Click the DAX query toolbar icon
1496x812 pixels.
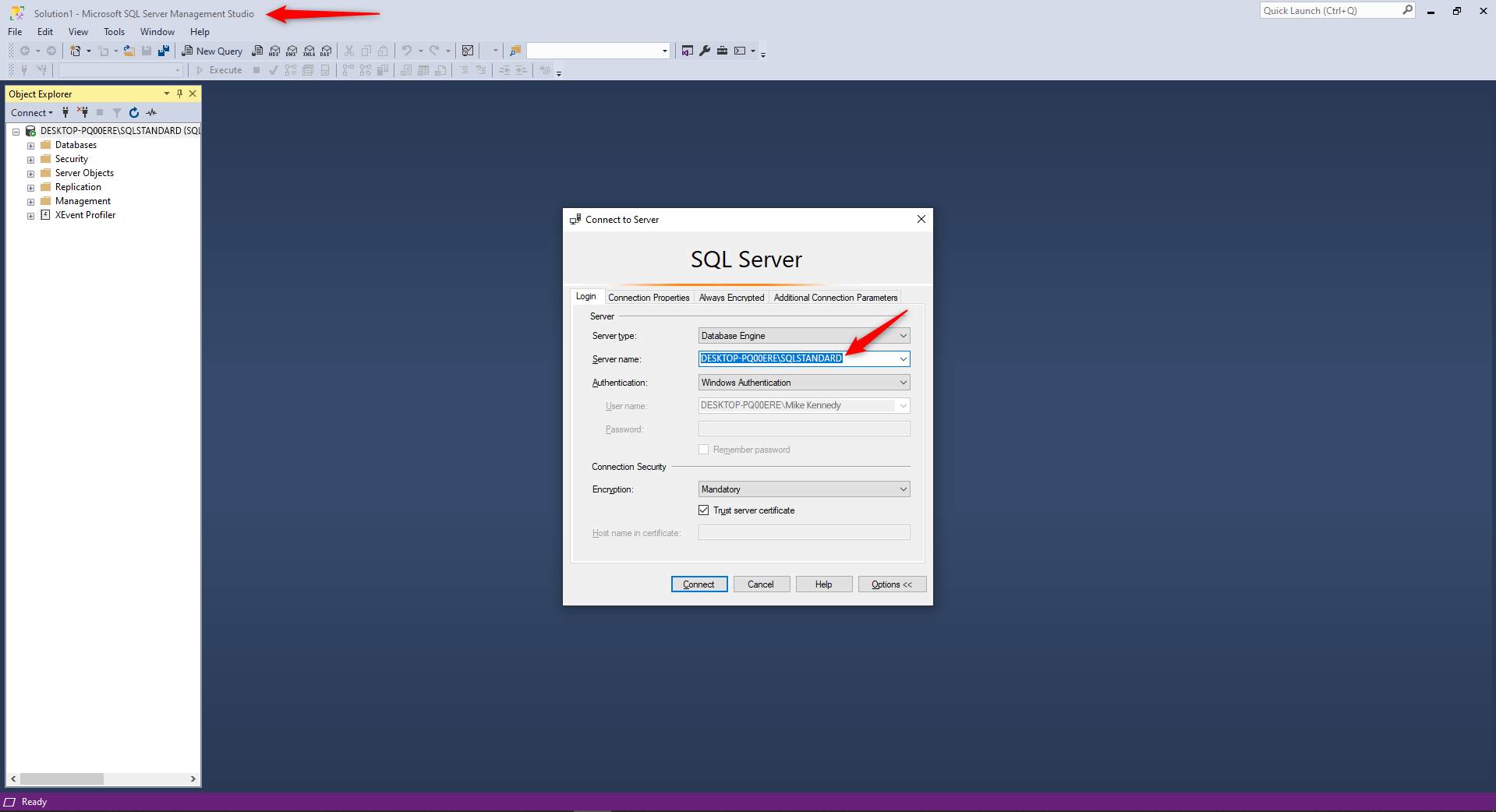point(326,51)
